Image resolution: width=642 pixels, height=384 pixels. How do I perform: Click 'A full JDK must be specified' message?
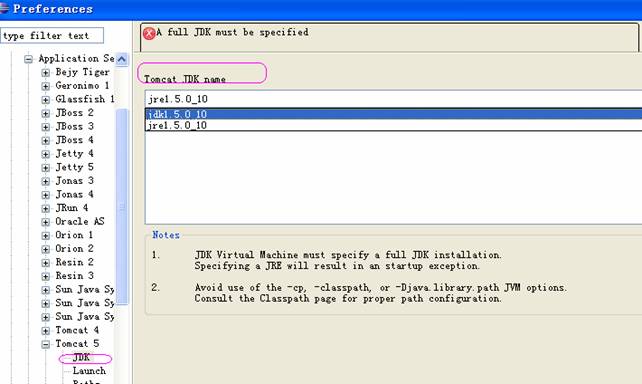(x=233, y=32)
